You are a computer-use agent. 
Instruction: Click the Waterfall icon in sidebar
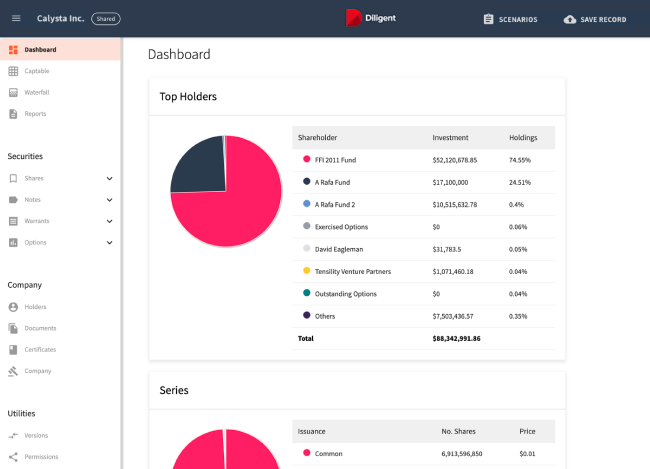[13, 92]
